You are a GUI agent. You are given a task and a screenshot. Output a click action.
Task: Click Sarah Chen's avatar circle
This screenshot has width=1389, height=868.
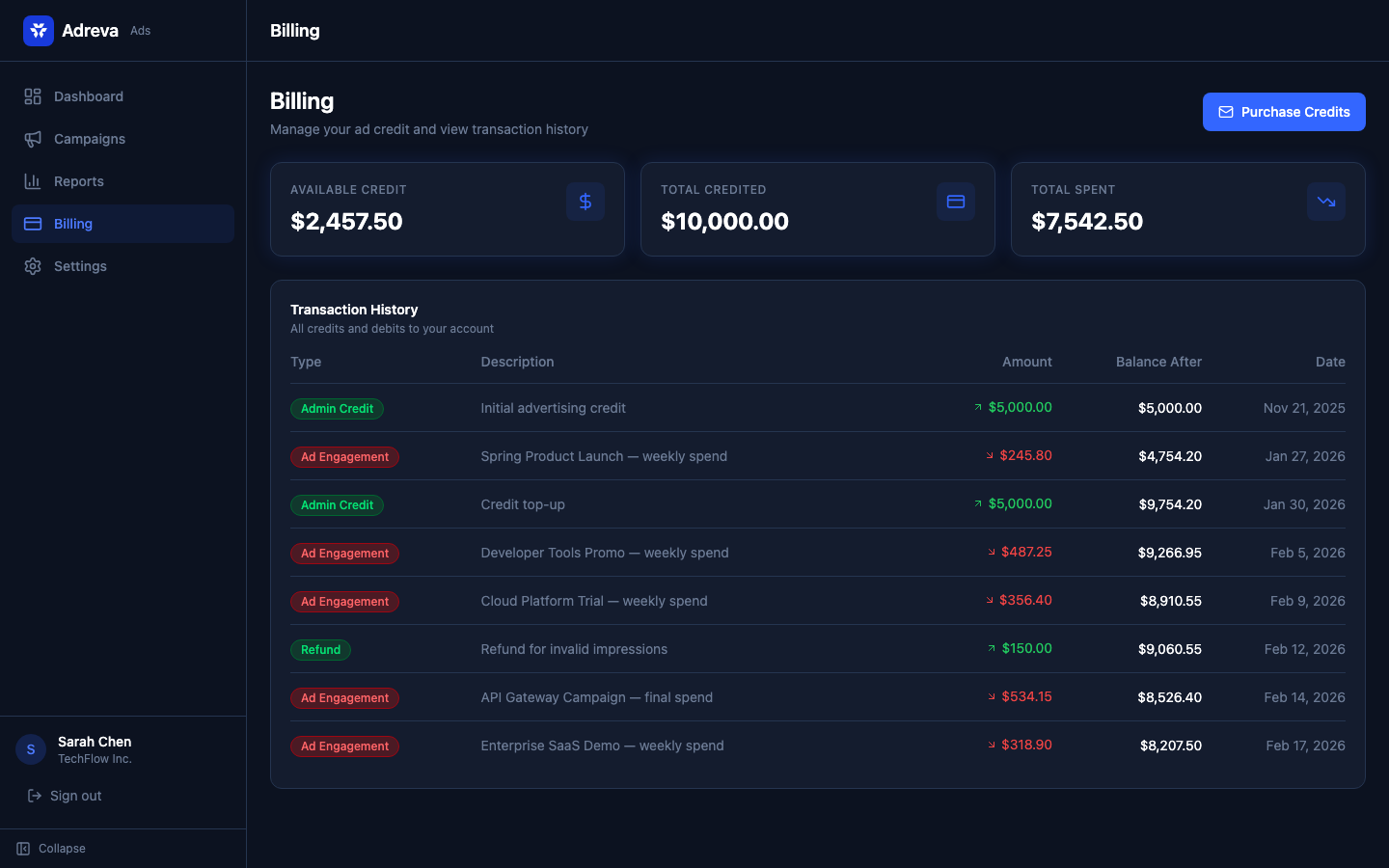(31, 749)
